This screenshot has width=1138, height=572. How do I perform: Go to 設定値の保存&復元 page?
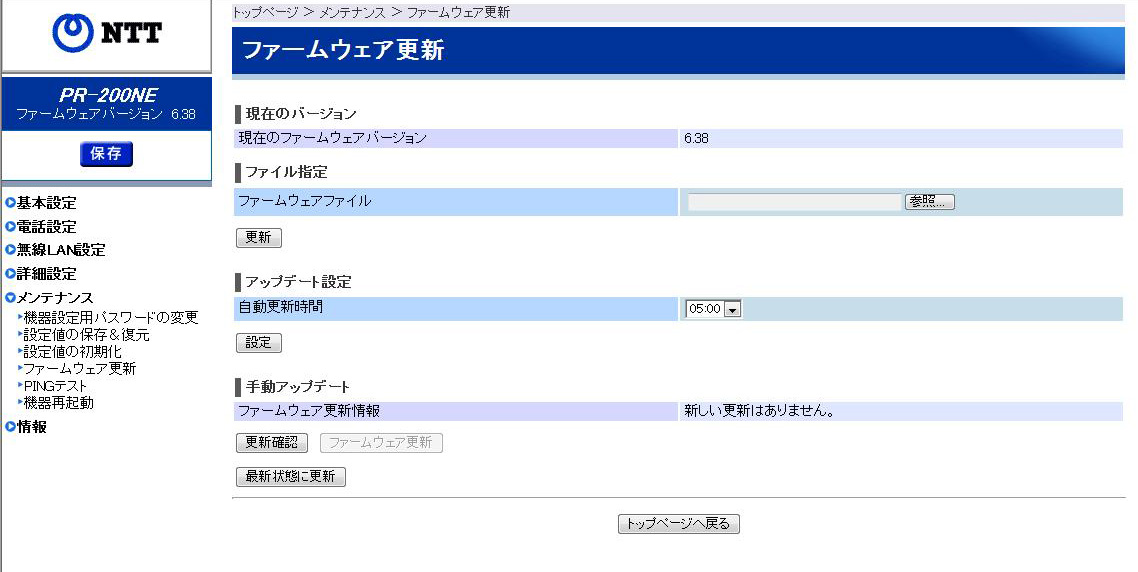(x=86, y=335)
